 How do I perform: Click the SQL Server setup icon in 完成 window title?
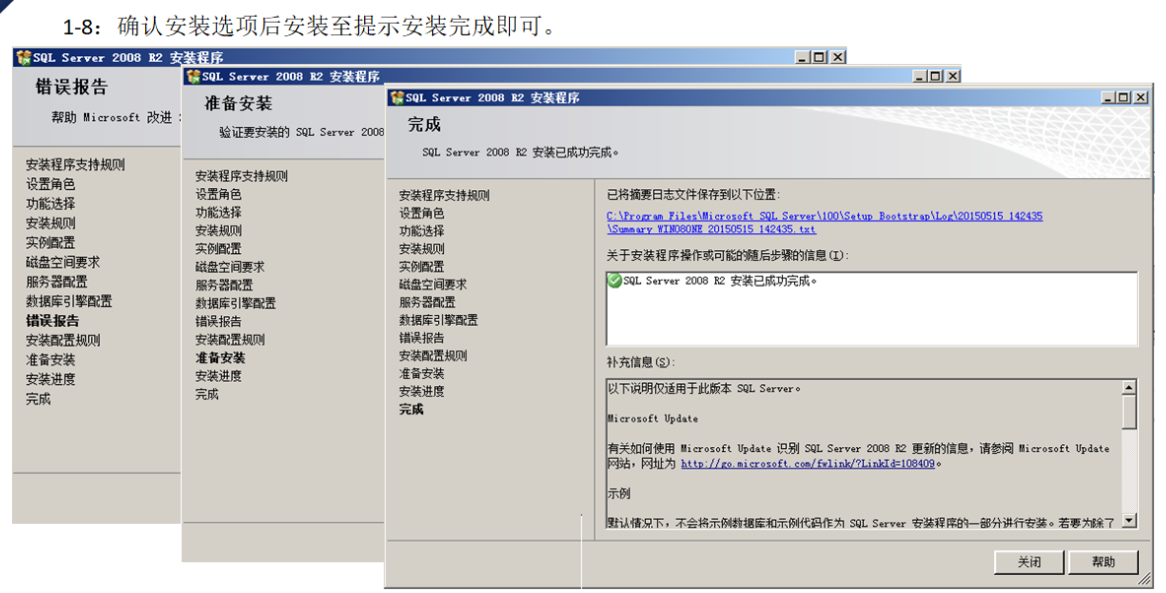point(396,97)
